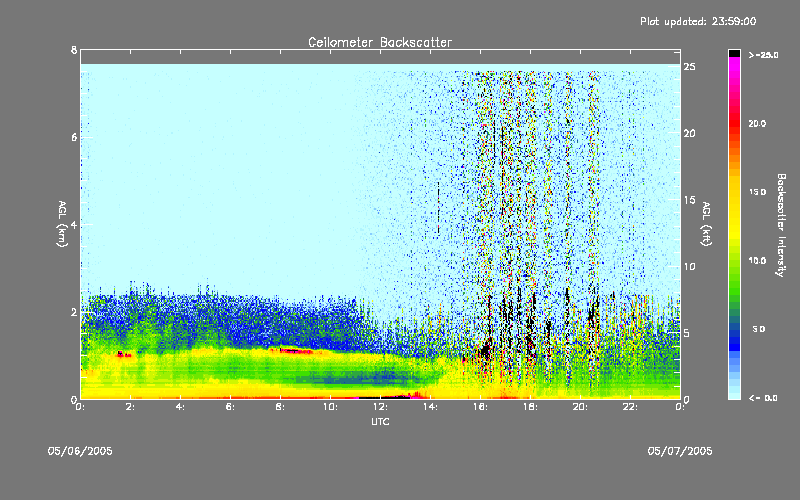The width and height of the screenshot is (800, 500).
Task: Click the 5 kft tick label
Action: [687, 333]
